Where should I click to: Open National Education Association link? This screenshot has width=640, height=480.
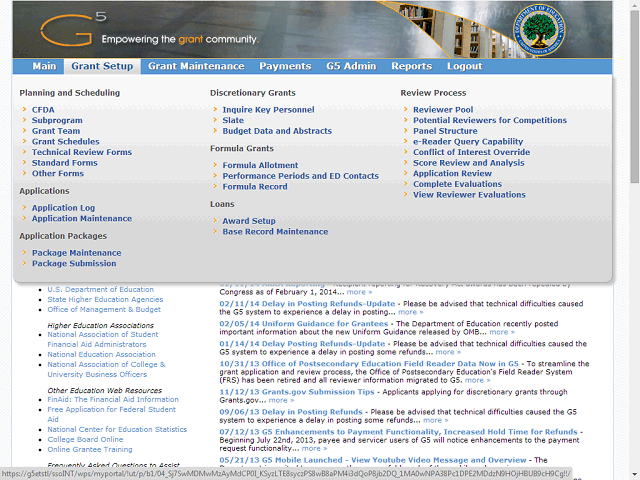point(101,354)
